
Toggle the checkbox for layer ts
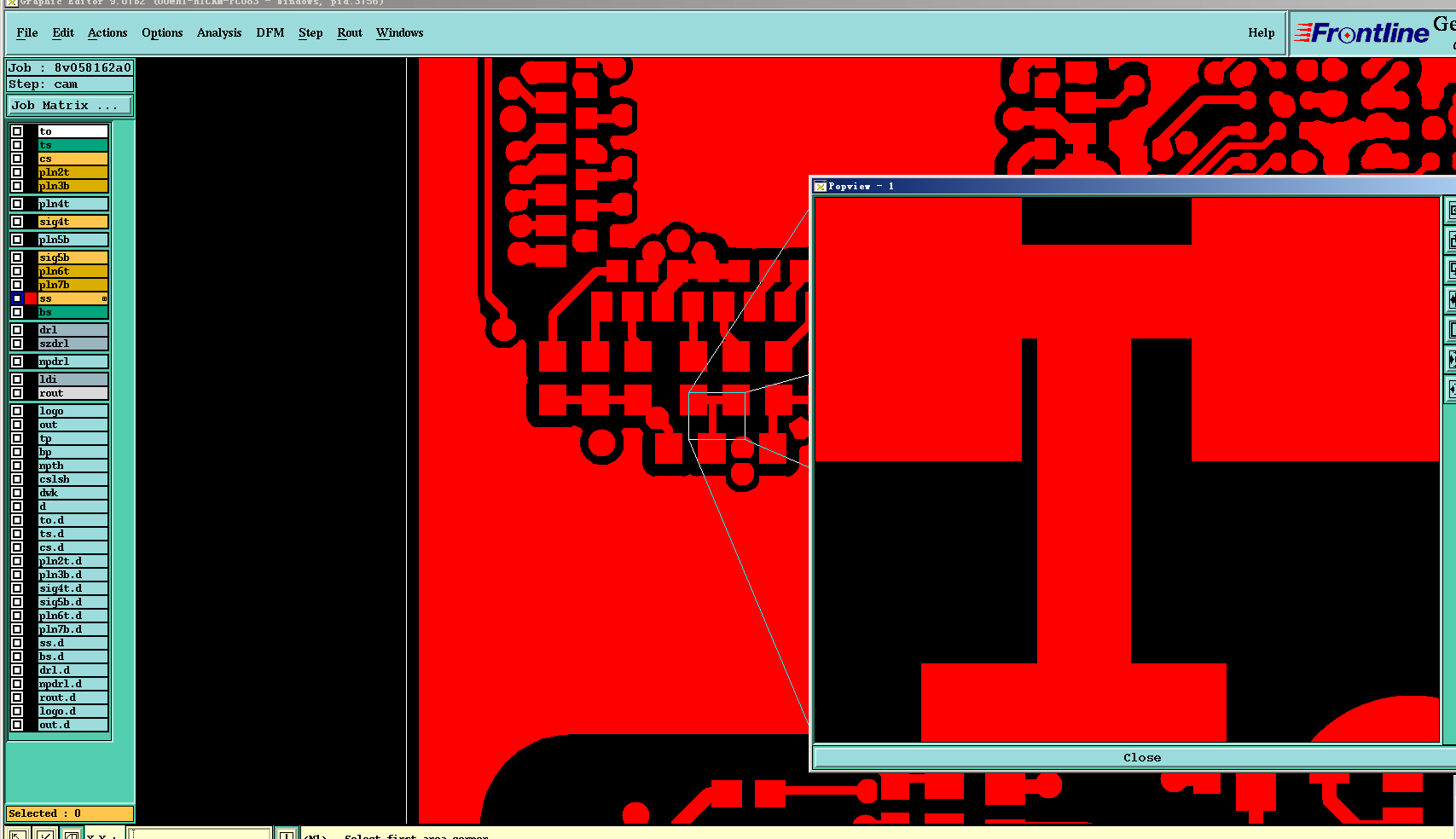tap(17, 145)
